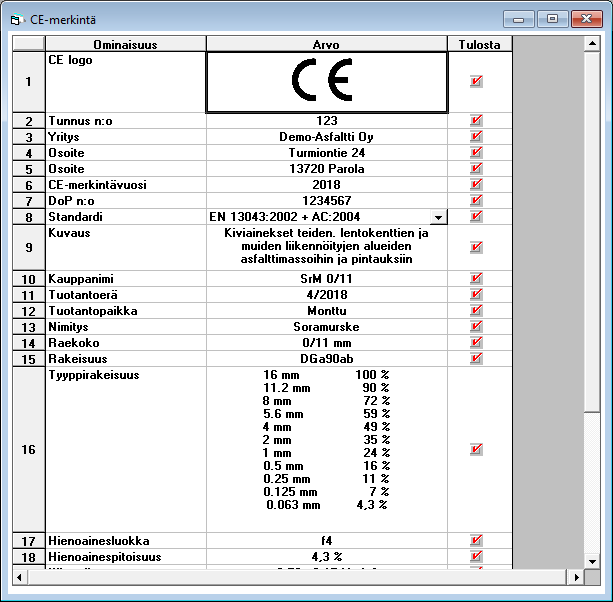
Task: Click the CE logo image cell
Action: (326, 82)
